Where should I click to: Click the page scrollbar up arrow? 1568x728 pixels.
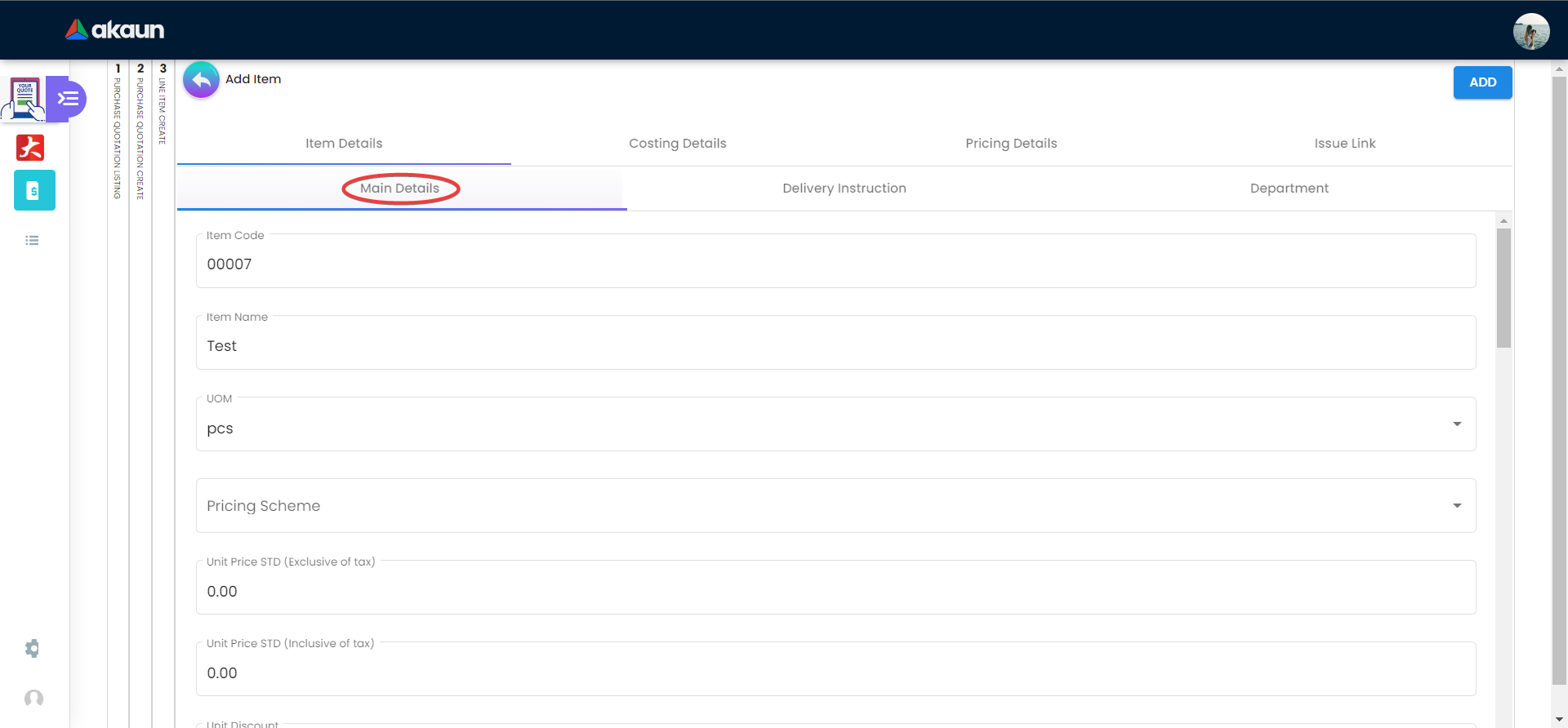point(1559,69)
